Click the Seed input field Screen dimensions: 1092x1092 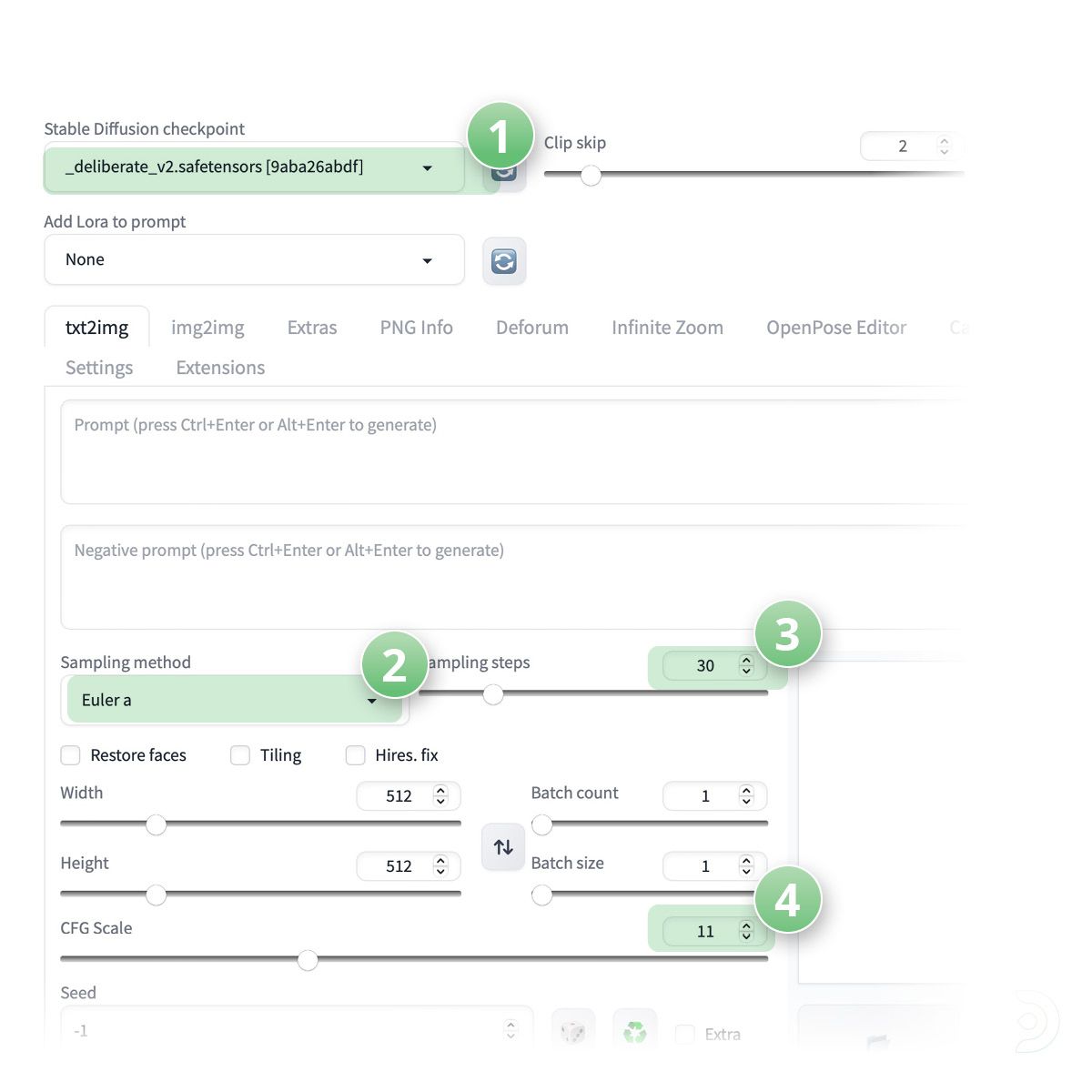coord(297,1031)
